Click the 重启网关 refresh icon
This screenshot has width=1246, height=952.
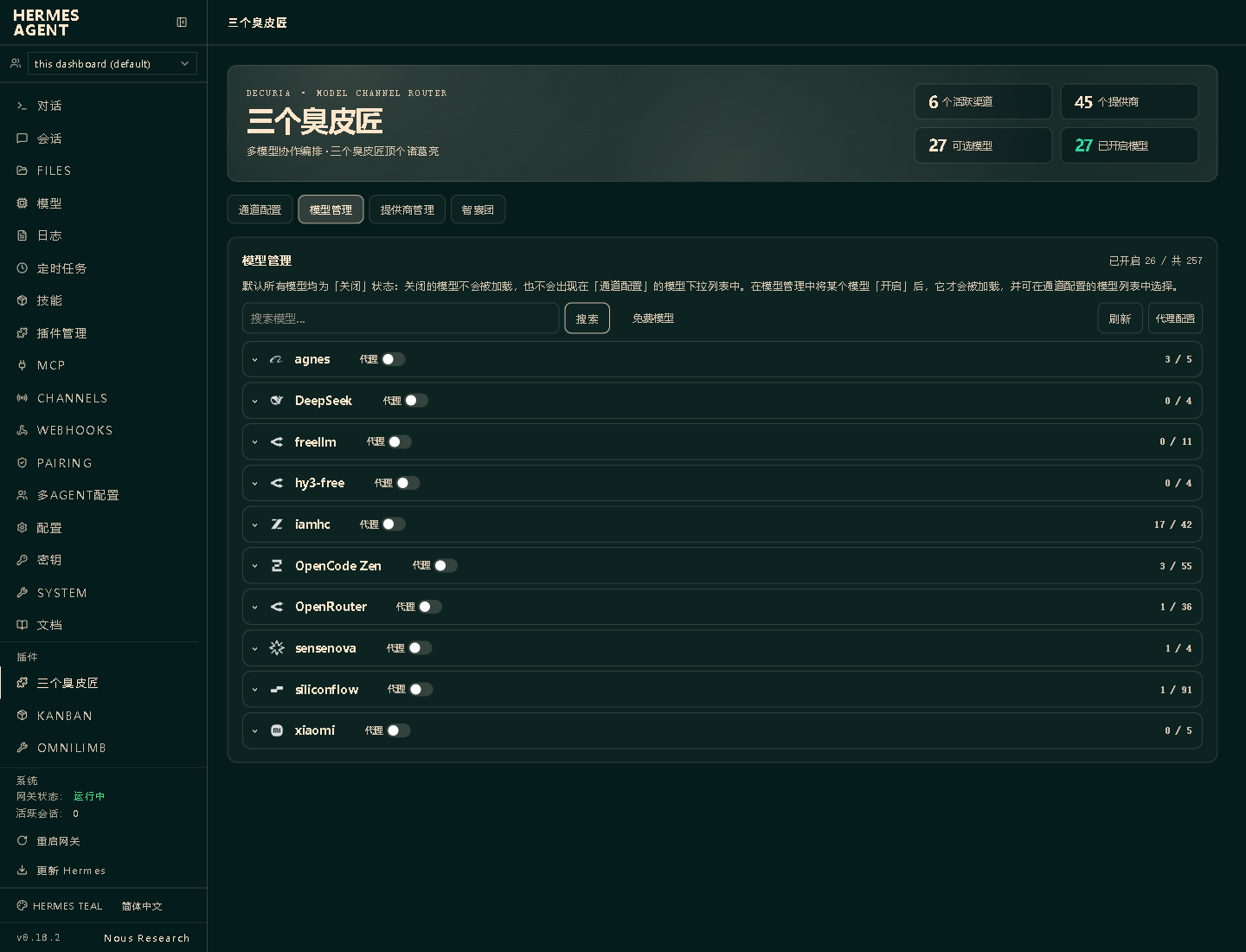coord(22,841)
